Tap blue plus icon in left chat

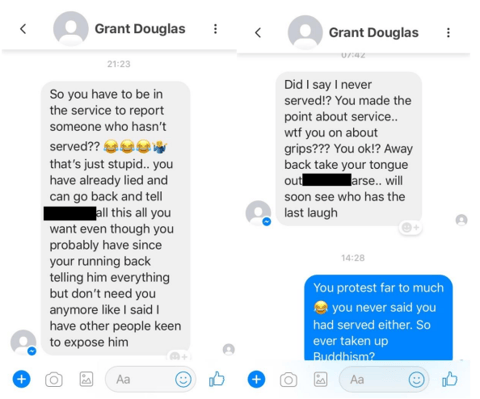pyautogui.click(x=22, y=379)
